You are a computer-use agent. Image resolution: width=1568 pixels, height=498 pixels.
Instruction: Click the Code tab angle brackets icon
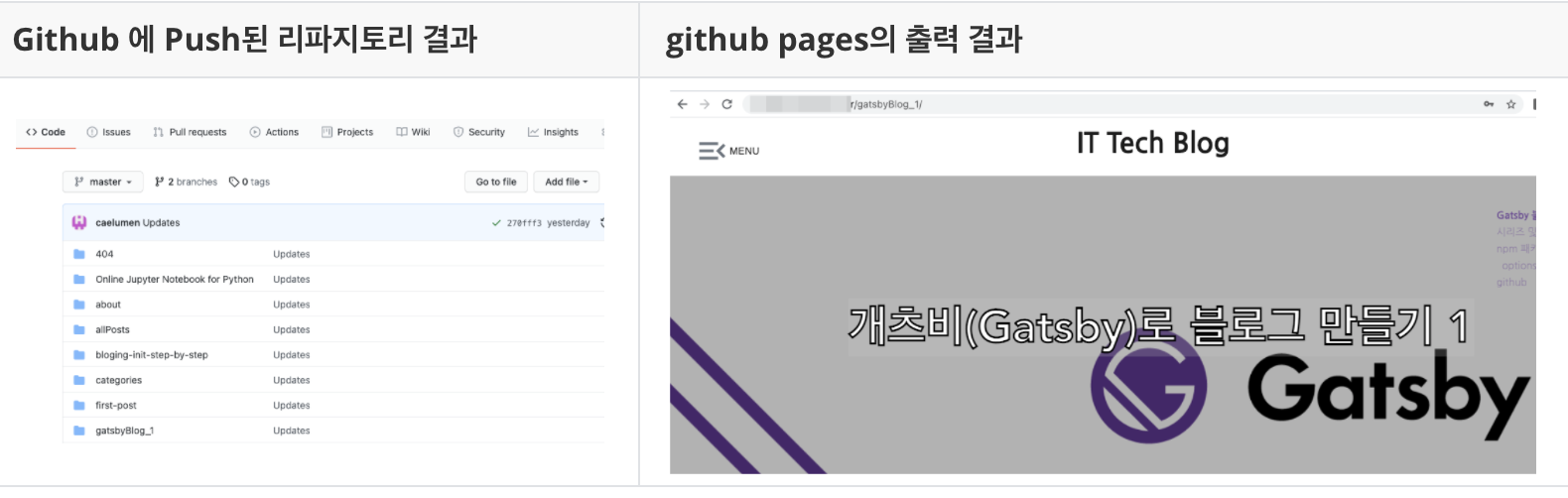32,132
